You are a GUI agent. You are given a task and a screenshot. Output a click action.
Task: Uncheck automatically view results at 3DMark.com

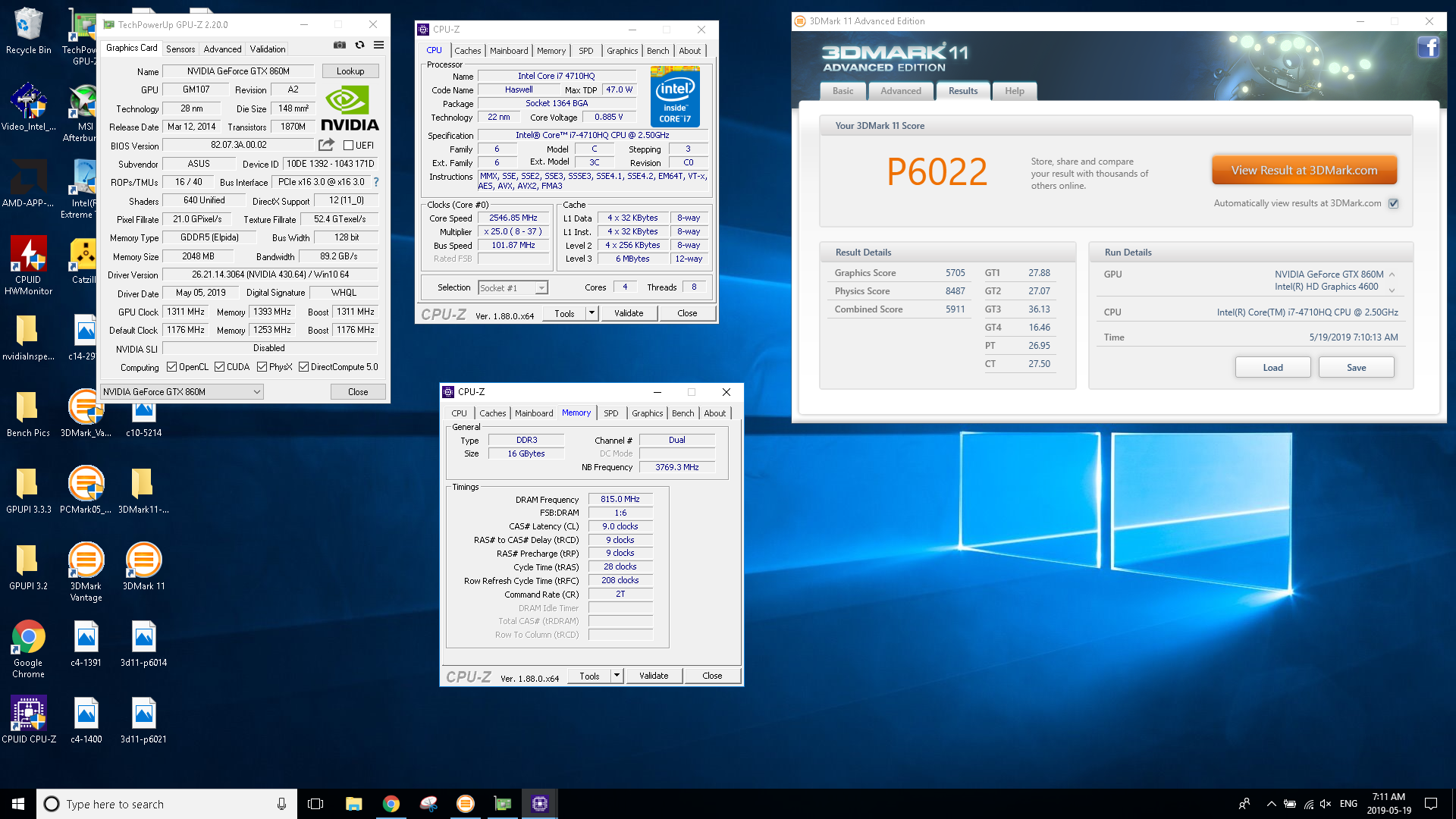tap(1393, 203)
